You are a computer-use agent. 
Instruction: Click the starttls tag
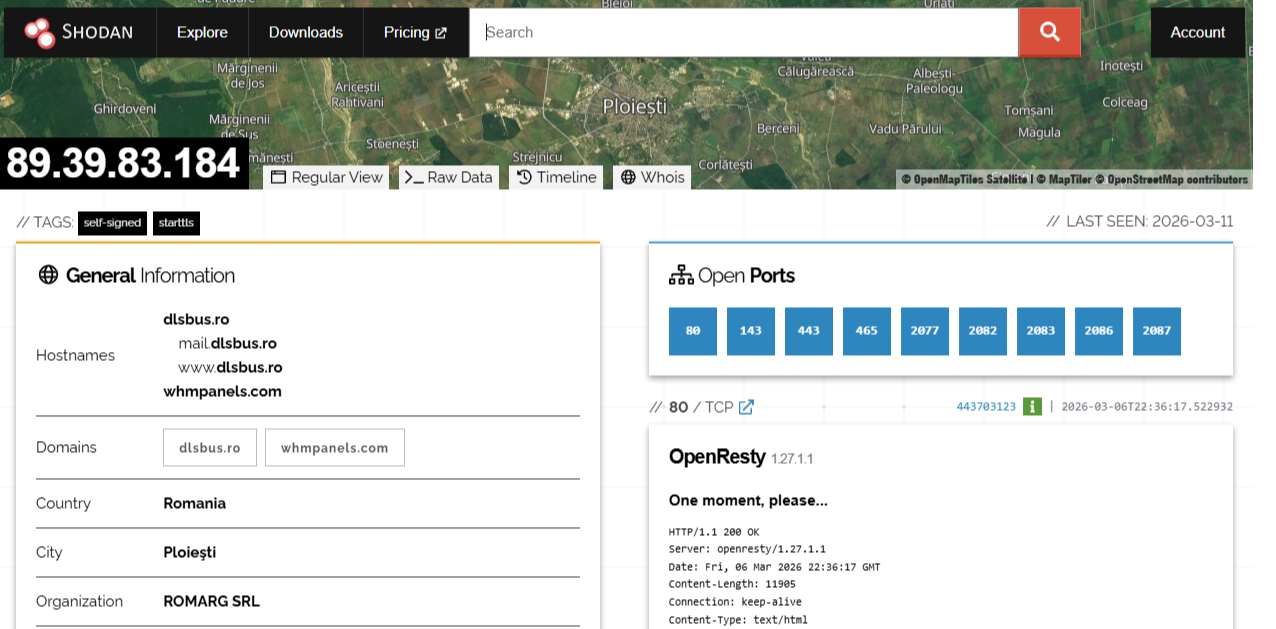pyautogui.click(x=177, y=223)
